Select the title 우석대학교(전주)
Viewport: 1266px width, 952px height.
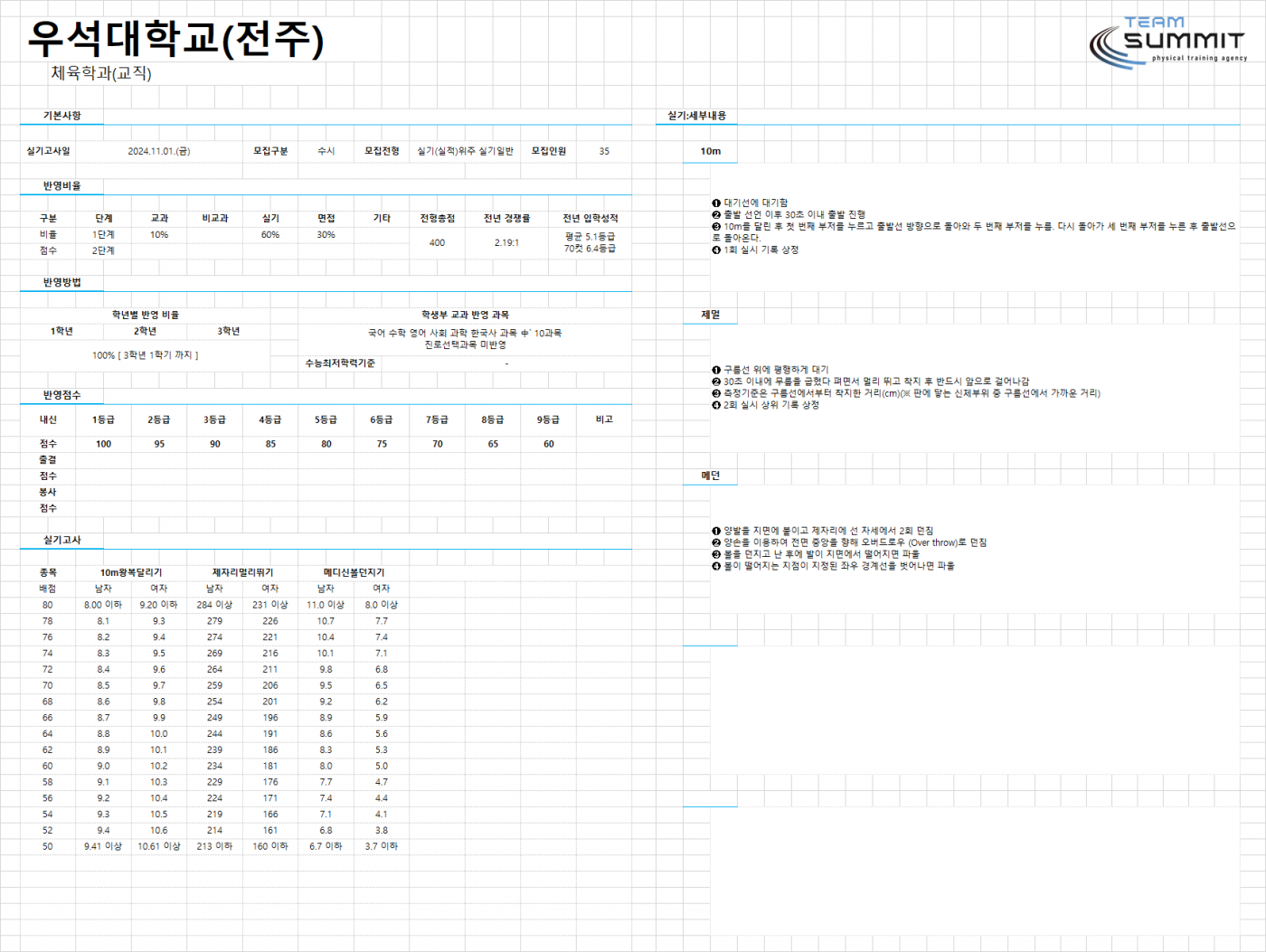click(175, 38)
